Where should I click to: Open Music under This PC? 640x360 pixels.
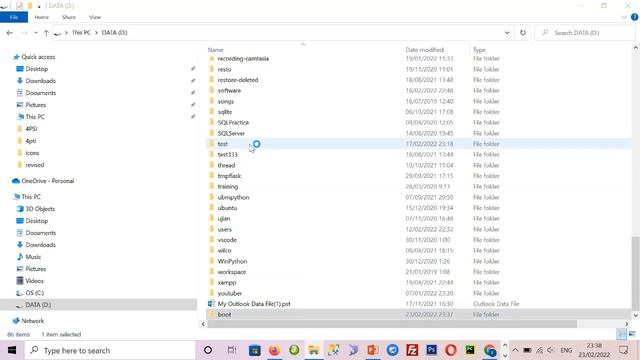[x=33, y=257]
